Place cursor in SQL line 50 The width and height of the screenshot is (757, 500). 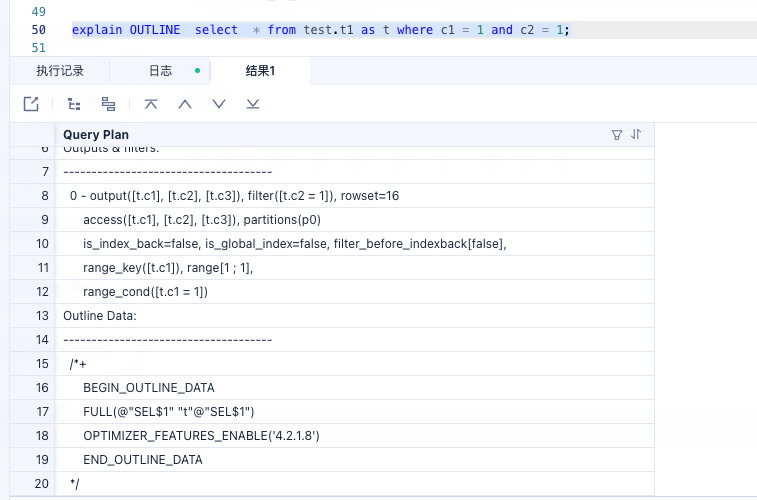(x=320, y=30)
